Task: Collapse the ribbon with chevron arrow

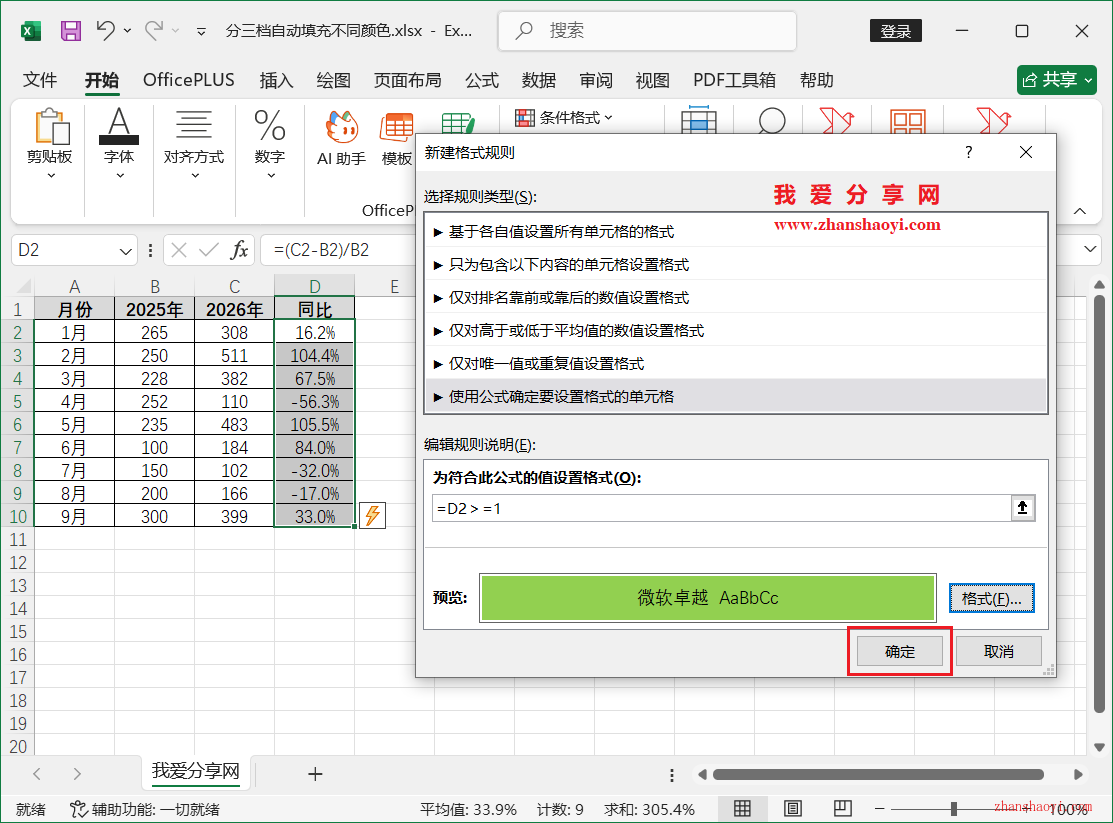Action: pos(1080,211)
